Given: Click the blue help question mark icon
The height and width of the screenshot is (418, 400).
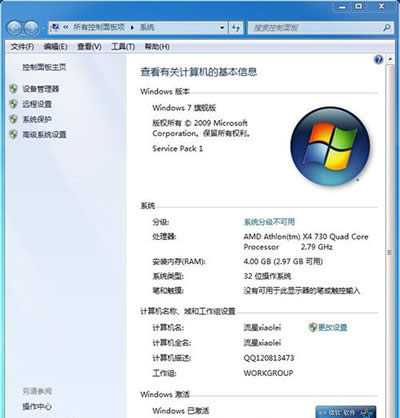Looking at the screenshot, I should coord(379,60).
